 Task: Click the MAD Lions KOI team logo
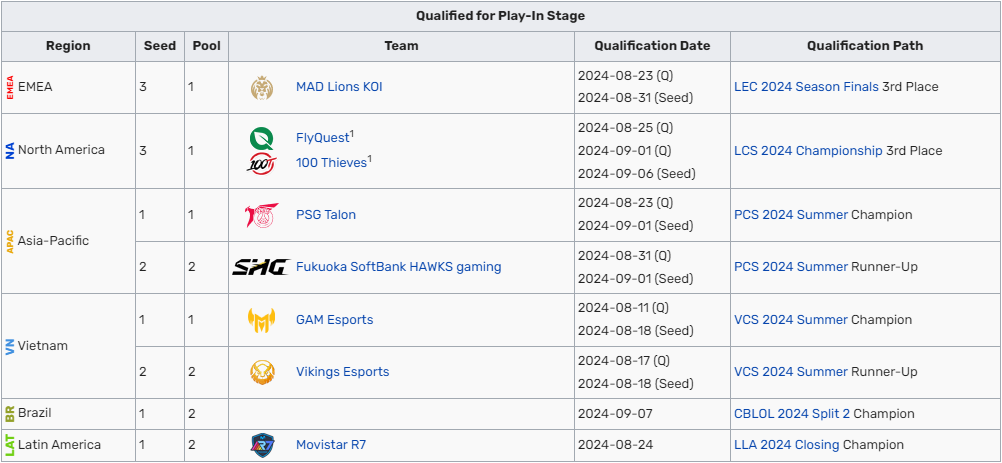pos(262,87)
